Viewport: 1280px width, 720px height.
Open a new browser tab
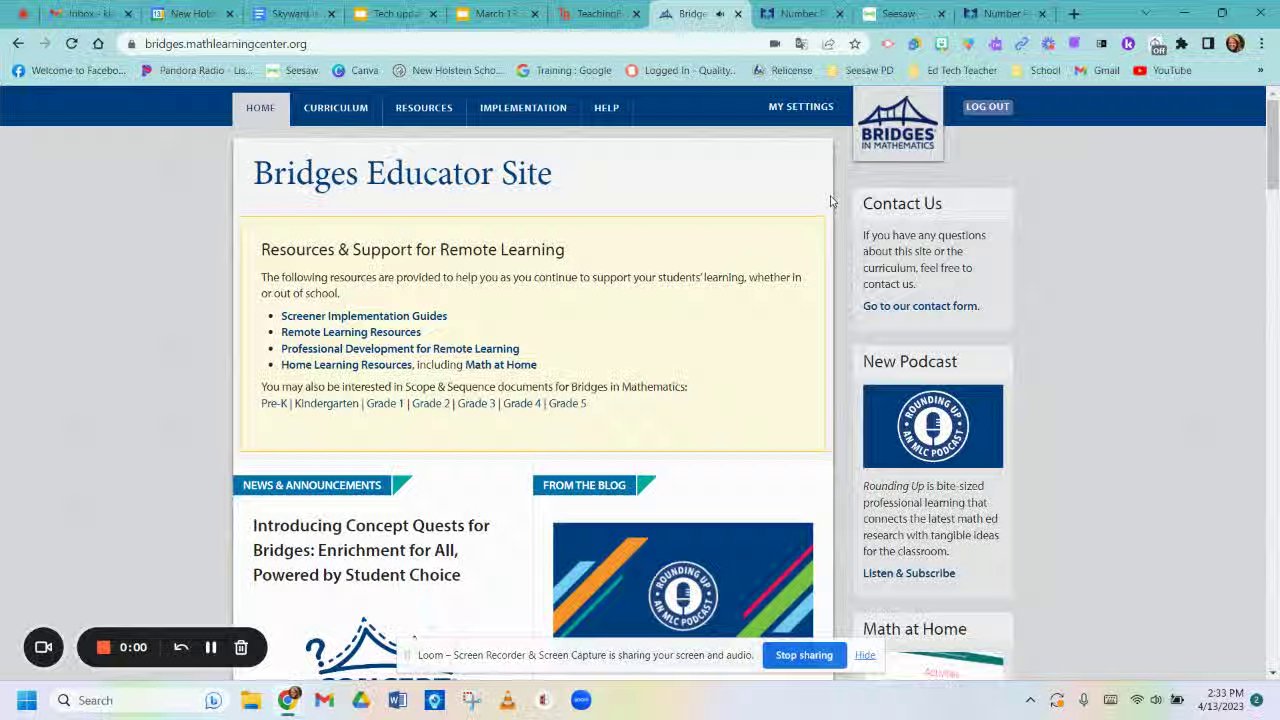coord(1074,14)
